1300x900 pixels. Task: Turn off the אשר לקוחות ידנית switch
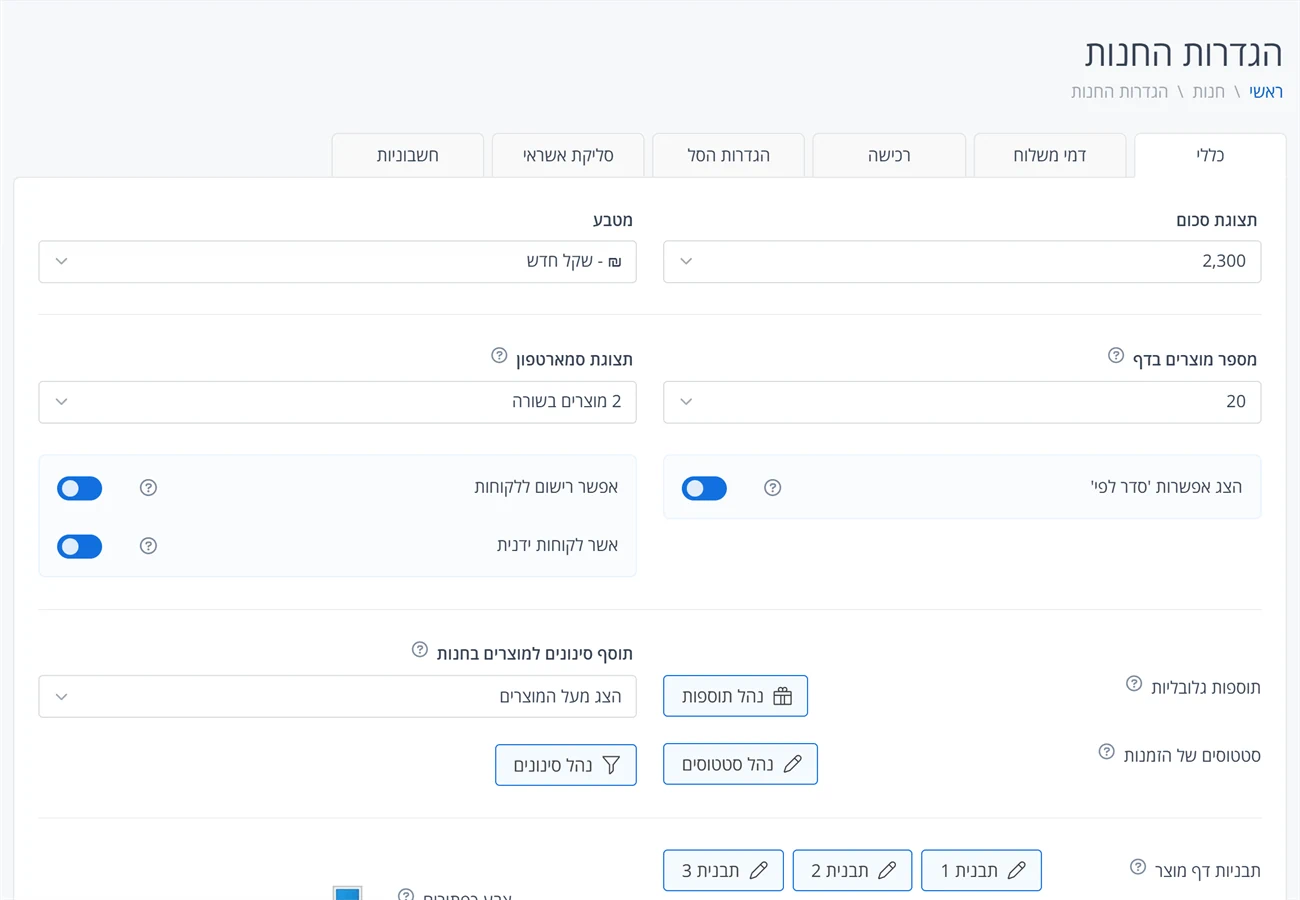tap(80, 546)
